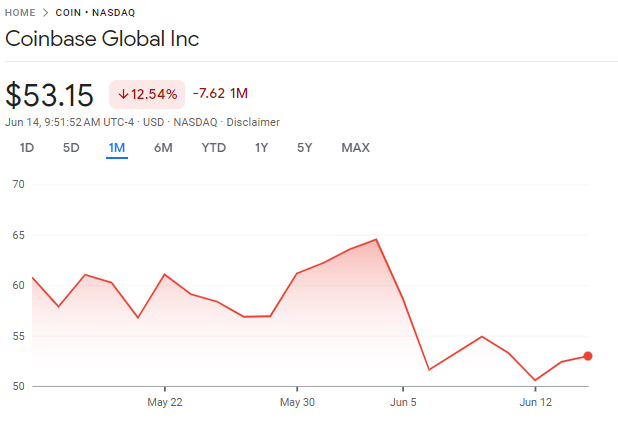Viewport: 618px width, 427px height.
Task: Show the MAX range chart
Action: click(x=355, y=148)
